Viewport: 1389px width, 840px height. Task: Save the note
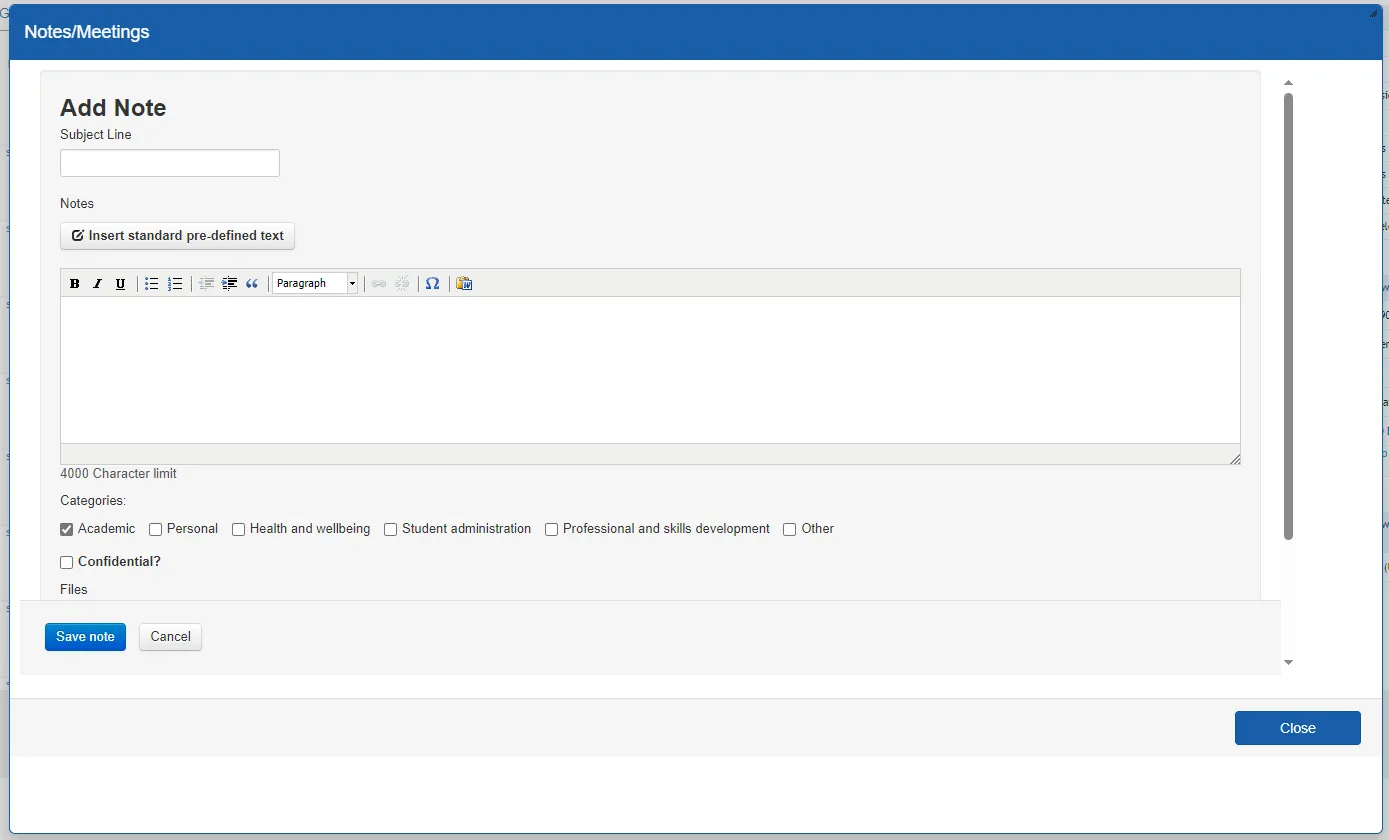(x=85, y=636)
